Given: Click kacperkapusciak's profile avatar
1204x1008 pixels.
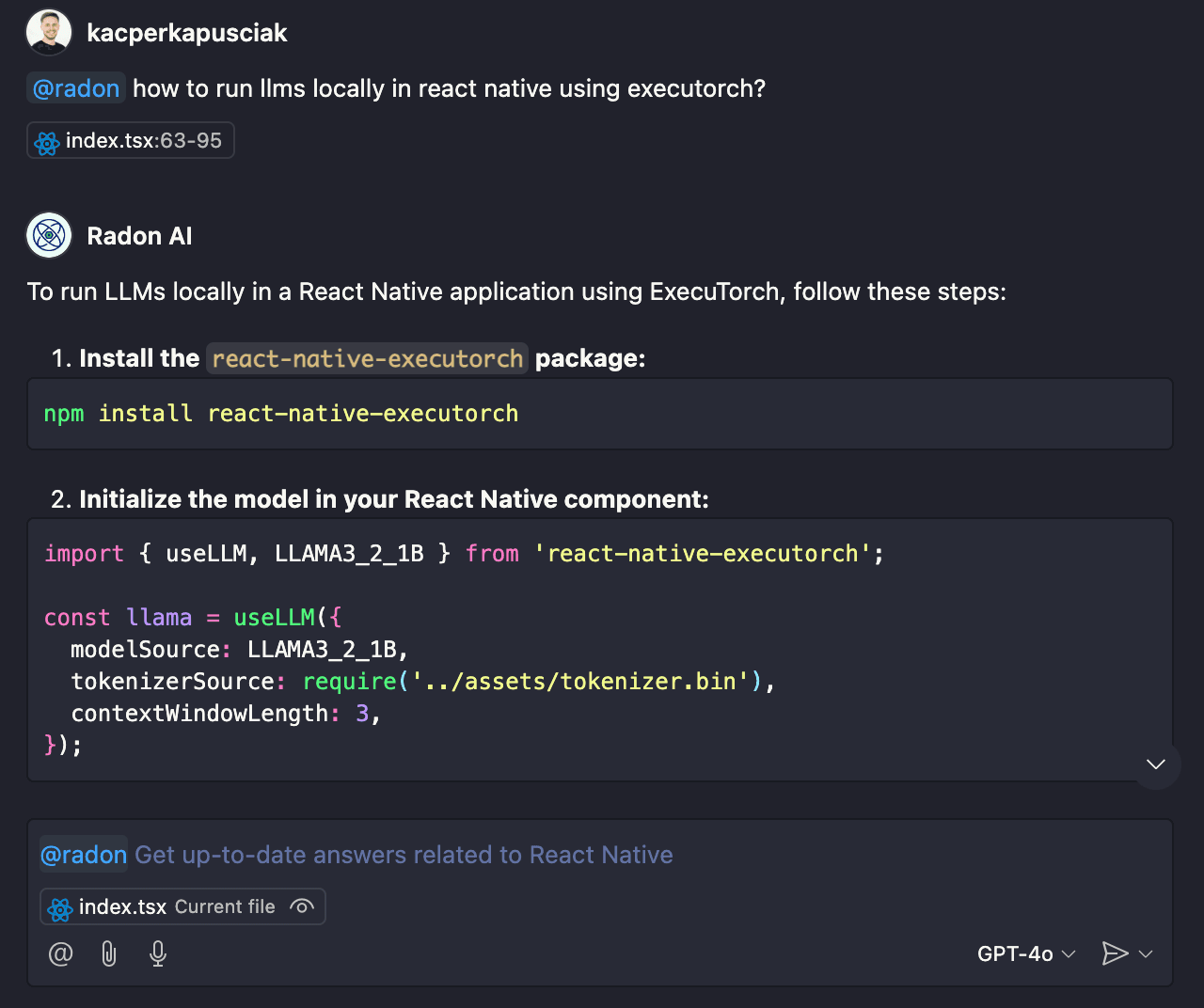Looking at the screenshot, I should tap(49, 33).
